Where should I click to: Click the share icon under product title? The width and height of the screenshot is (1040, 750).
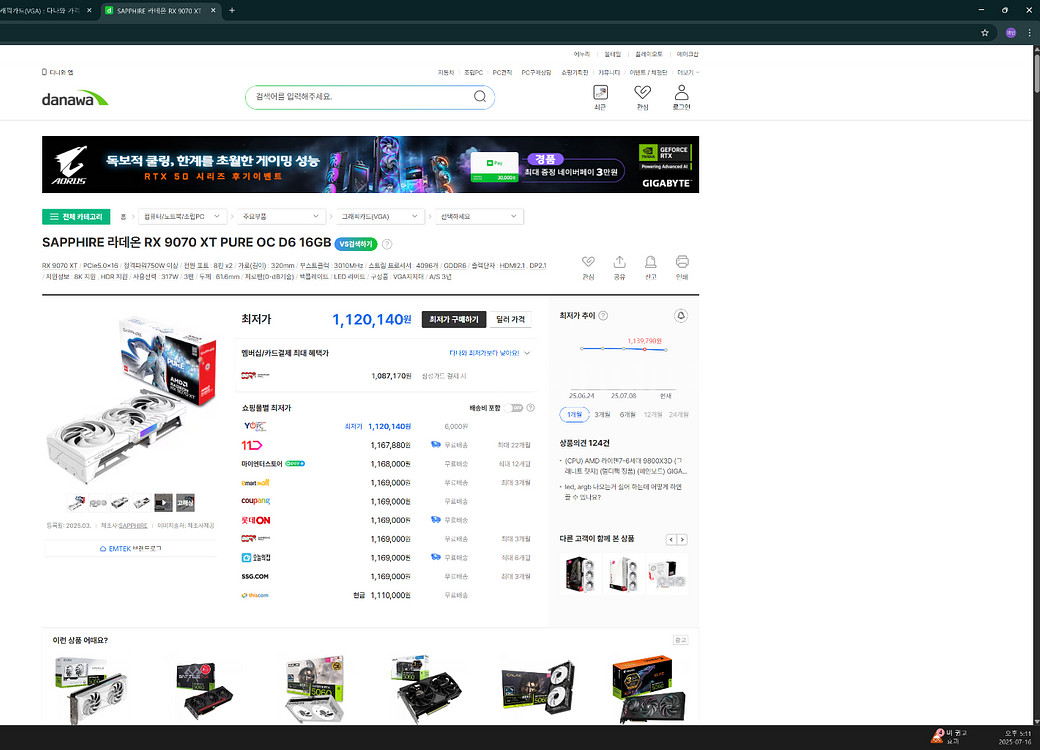point(619,262)
